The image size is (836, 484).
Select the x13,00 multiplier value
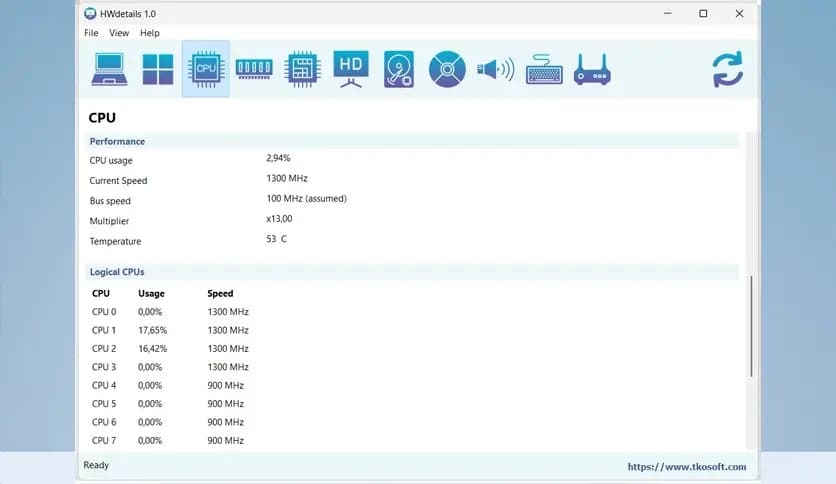coord(279,219)
